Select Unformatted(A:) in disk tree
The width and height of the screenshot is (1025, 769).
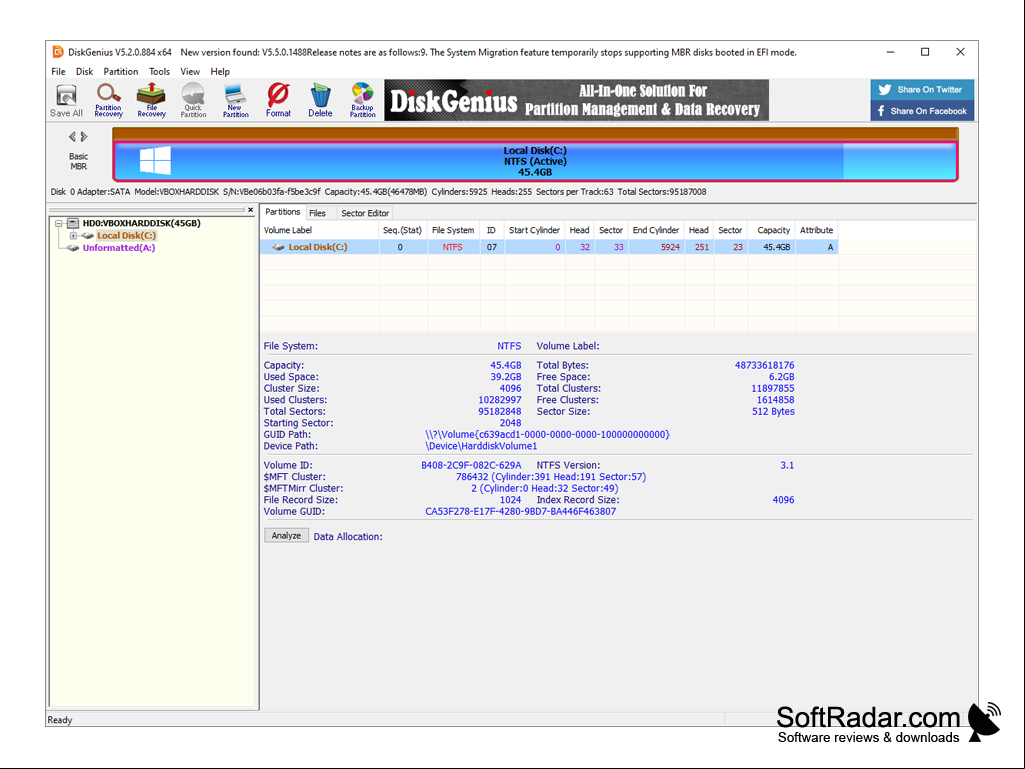coord(118,248)
